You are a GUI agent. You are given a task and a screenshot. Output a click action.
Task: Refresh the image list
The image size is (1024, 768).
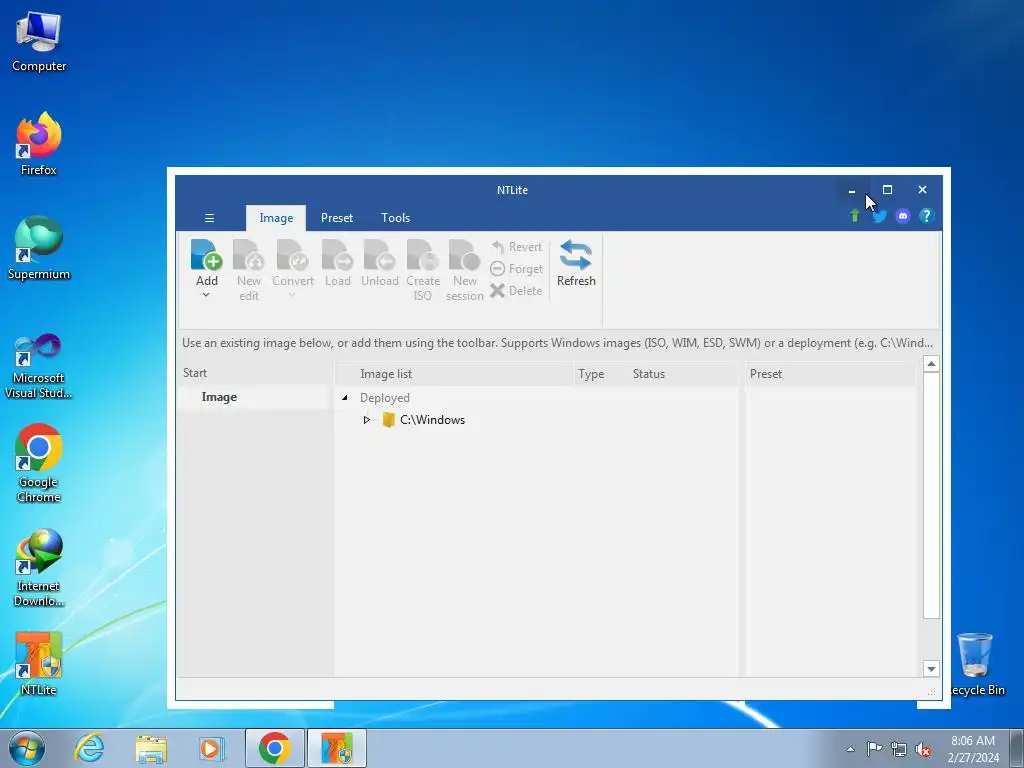[576, 263]
